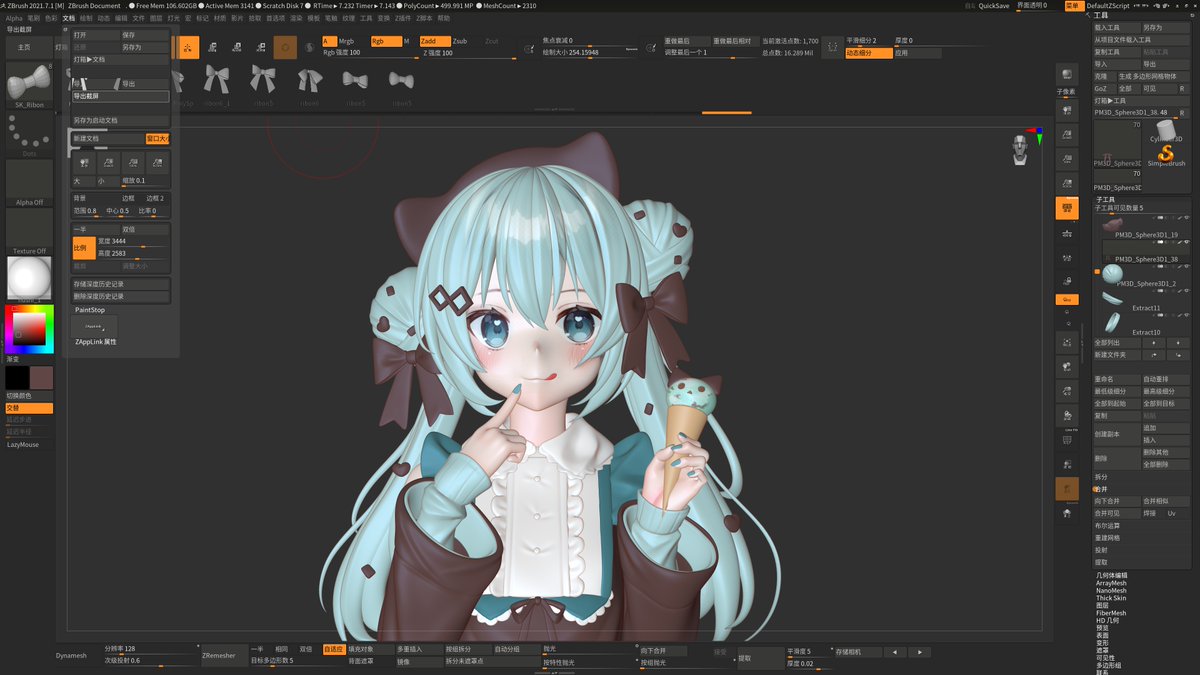Select the SimpleBrush tool icon
Image resolution: width=1200 pixels, height=675 pixels.
(1166, 155)
